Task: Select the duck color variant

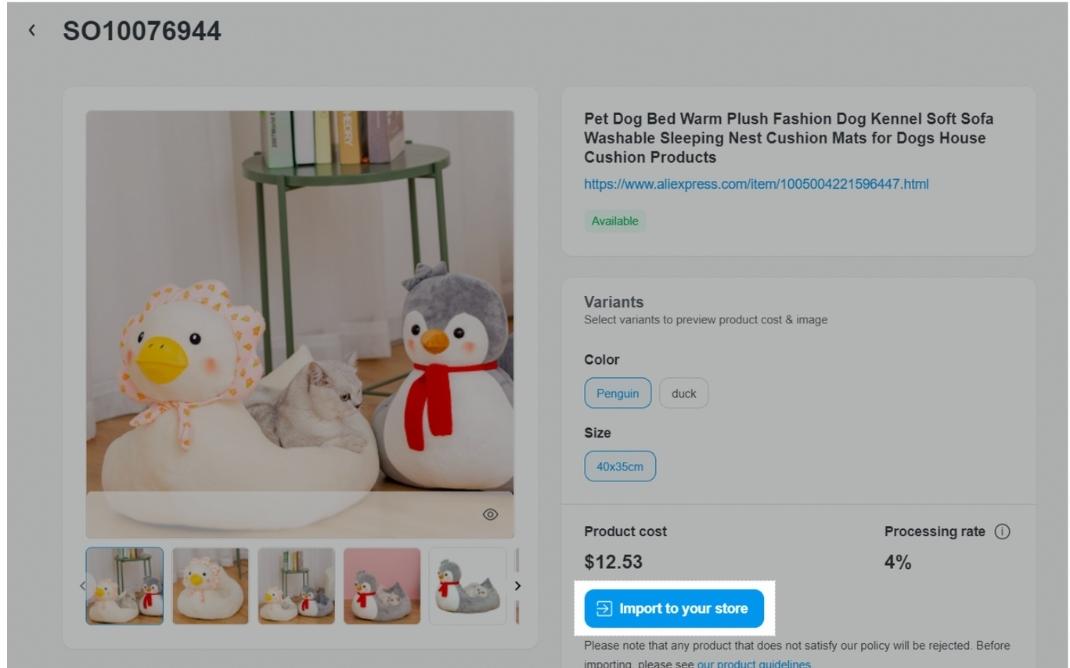Action: (684, 393)
